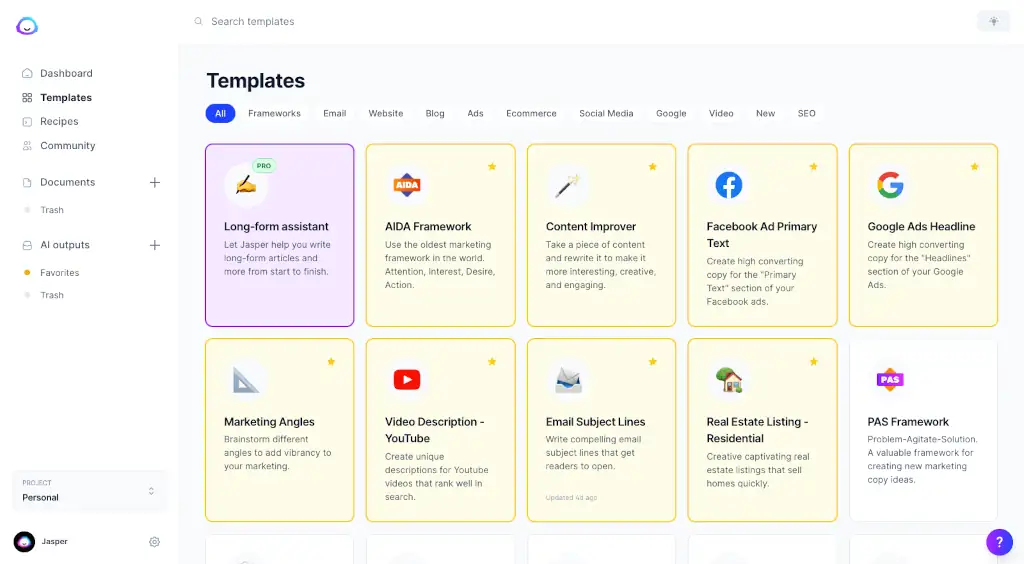This screenshot has width=1024, height=564.
Task: Click the Long-form assistant writing hand icon
Action: point(246,185)
